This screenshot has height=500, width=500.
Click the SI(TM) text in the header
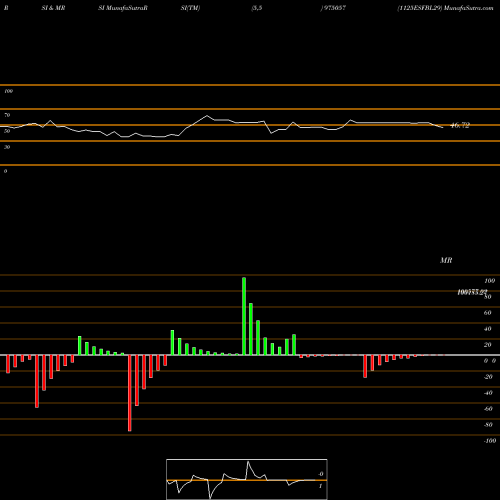point(190,8)
